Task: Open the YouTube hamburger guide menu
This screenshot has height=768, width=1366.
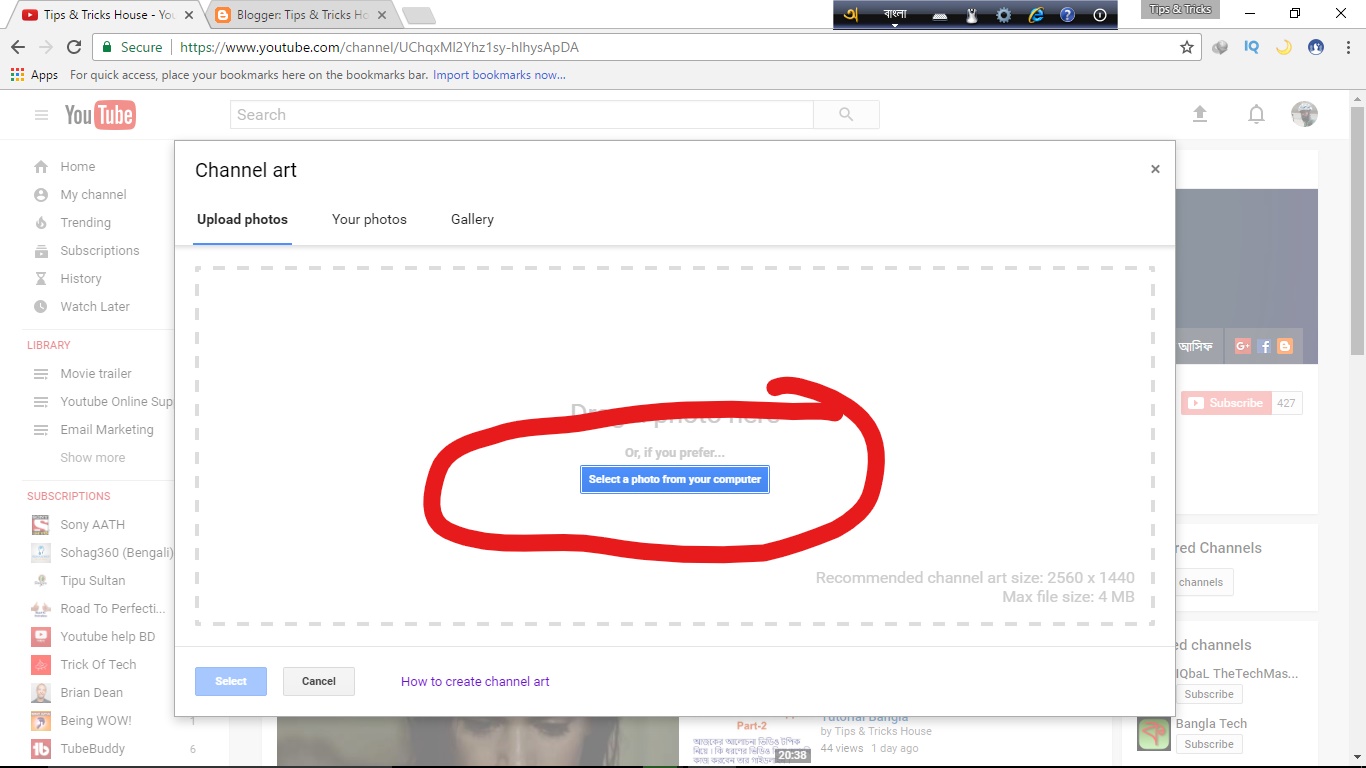Action: pos(41,115)
